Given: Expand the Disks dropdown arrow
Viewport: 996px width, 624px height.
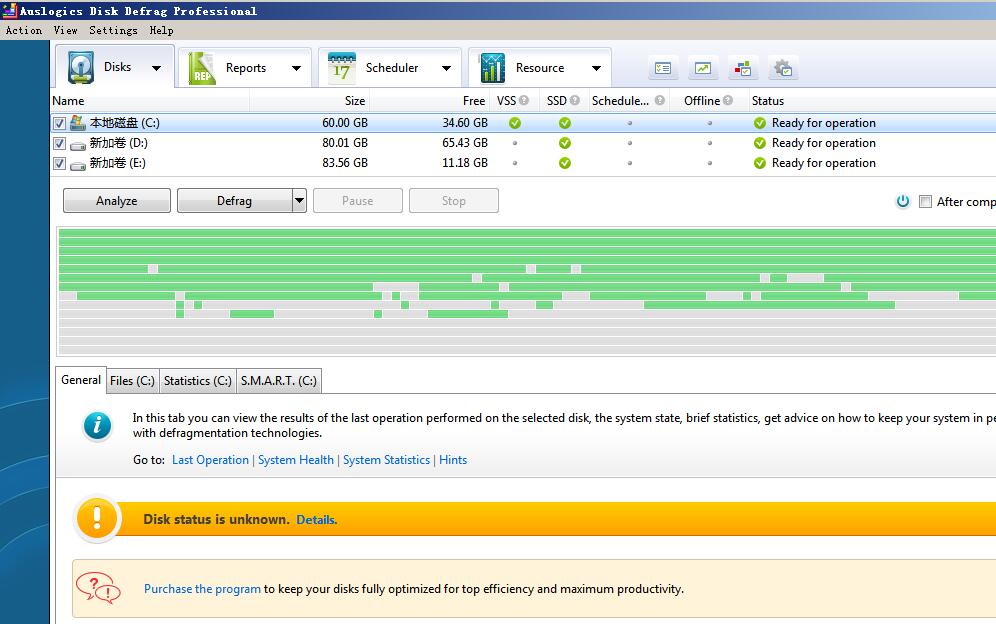Looking at the screenshot, I should [156, 68].
